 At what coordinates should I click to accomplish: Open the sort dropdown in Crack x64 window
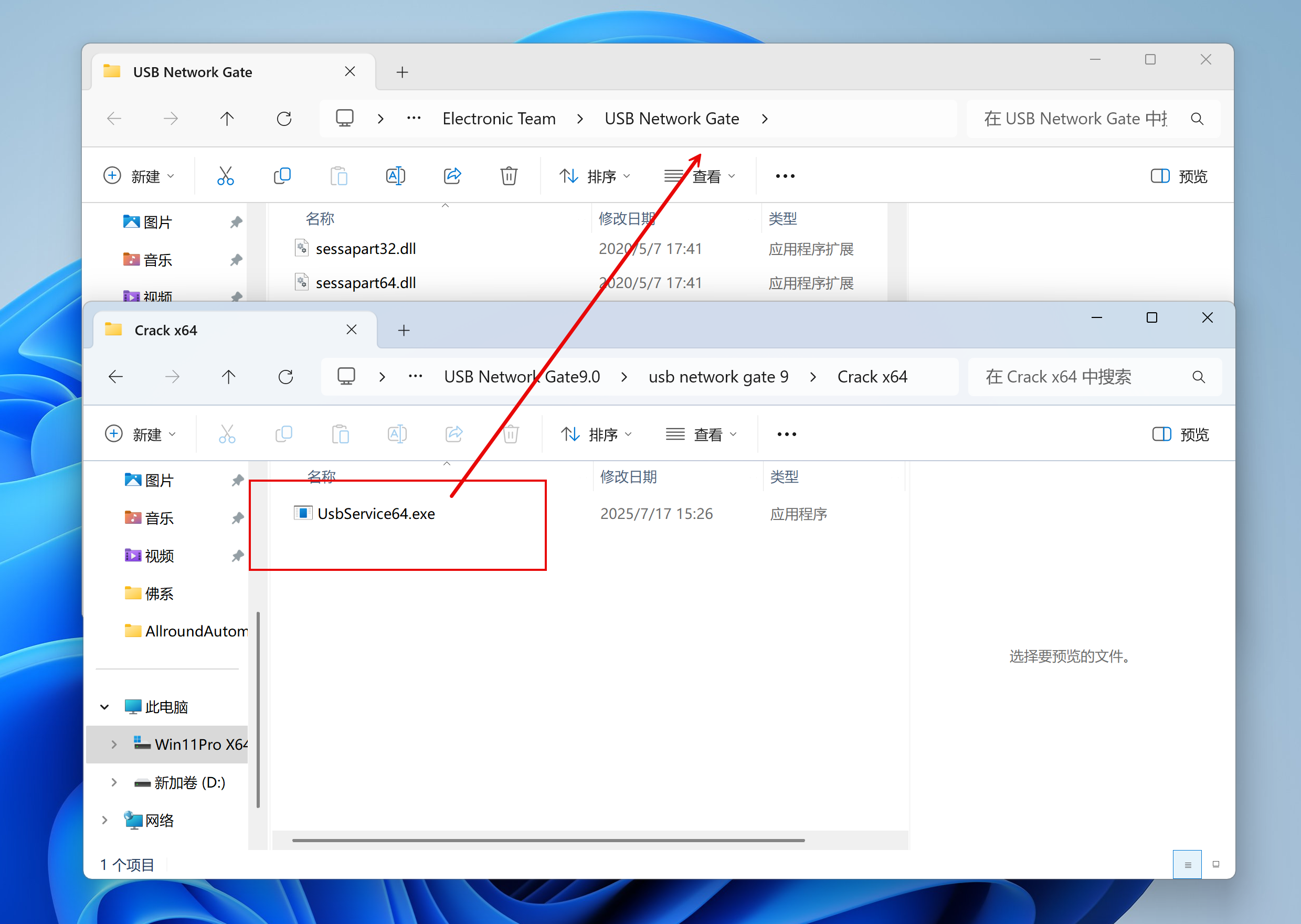(x=596, y=434)
